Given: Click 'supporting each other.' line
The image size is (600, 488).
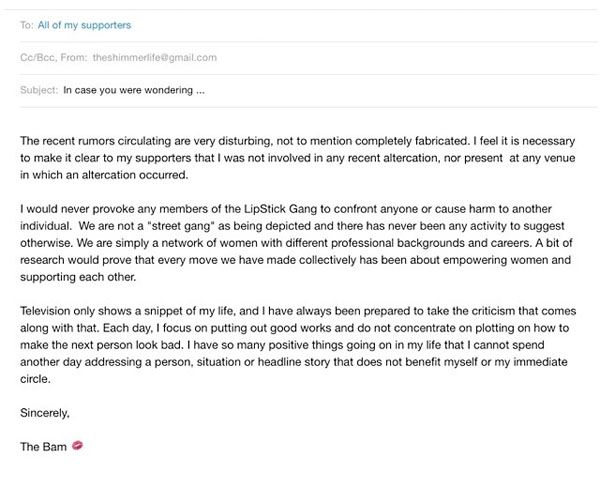Looking at the screenshot, I should 78,277.
